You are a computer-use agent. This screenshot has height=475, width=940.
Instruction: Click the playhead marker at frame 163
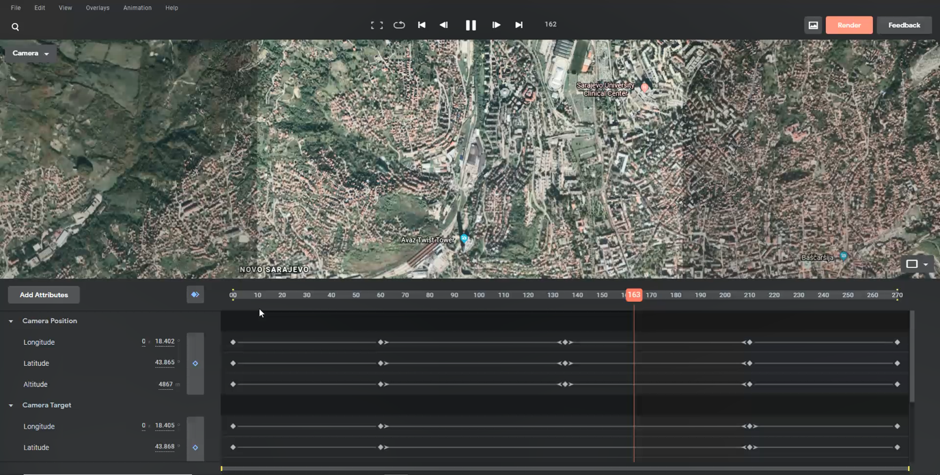click(634, 295)
